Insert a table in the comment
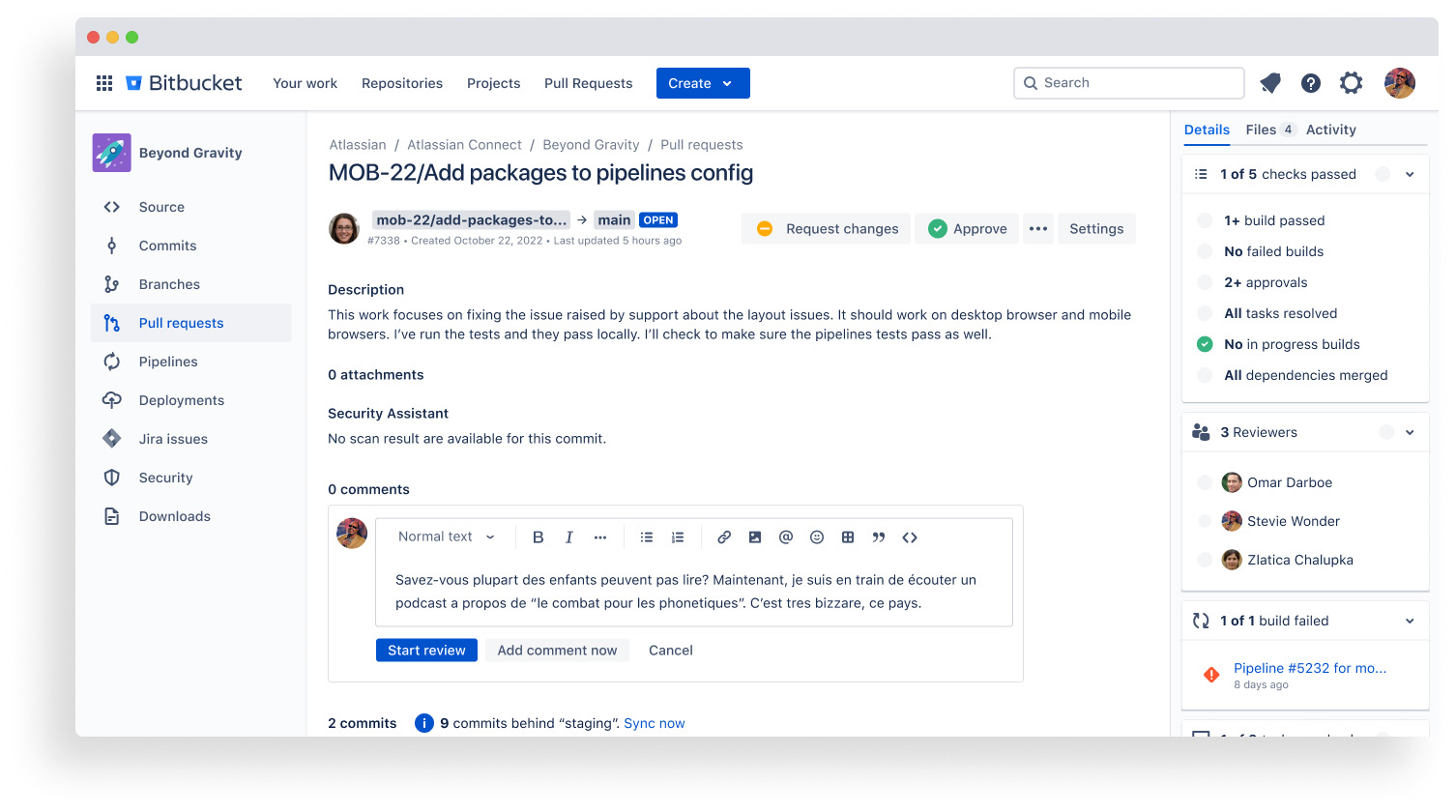 [x=848, y=537]
